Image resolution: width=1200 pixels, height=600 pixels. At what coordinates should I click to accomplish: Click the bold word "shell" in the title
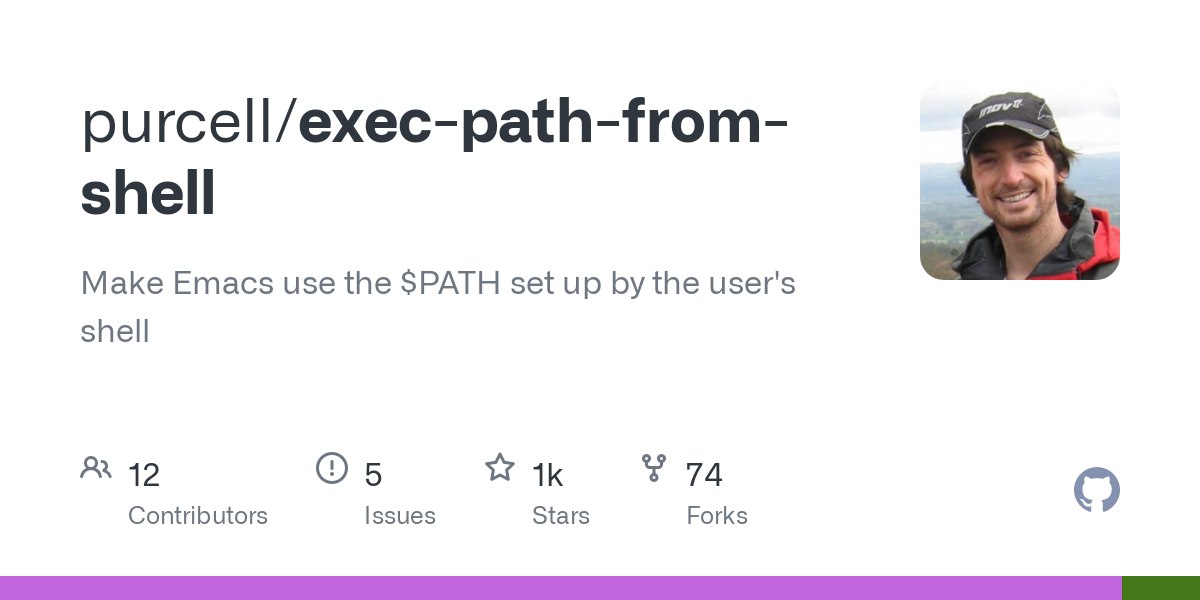(x=148, y=193)
